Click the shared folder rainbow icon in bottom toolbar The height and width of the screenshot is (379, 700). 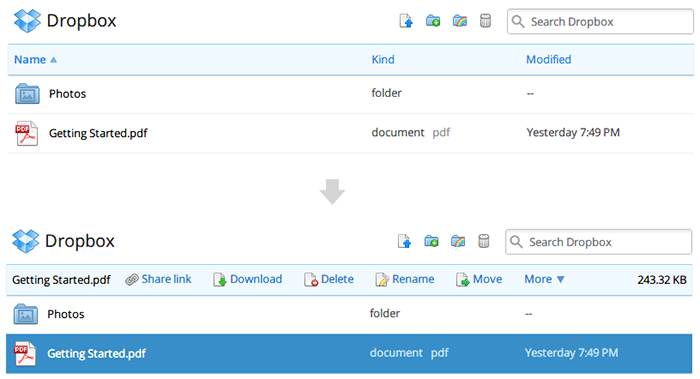tap(458, 241)
